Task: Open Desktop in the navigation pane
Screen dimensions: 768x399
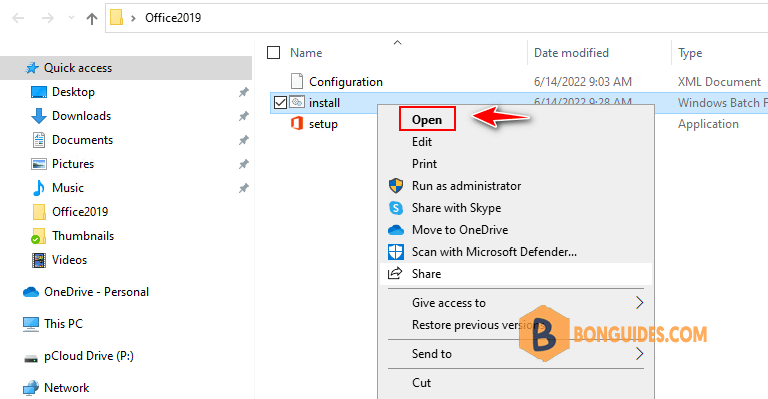Action: (73, 92)
